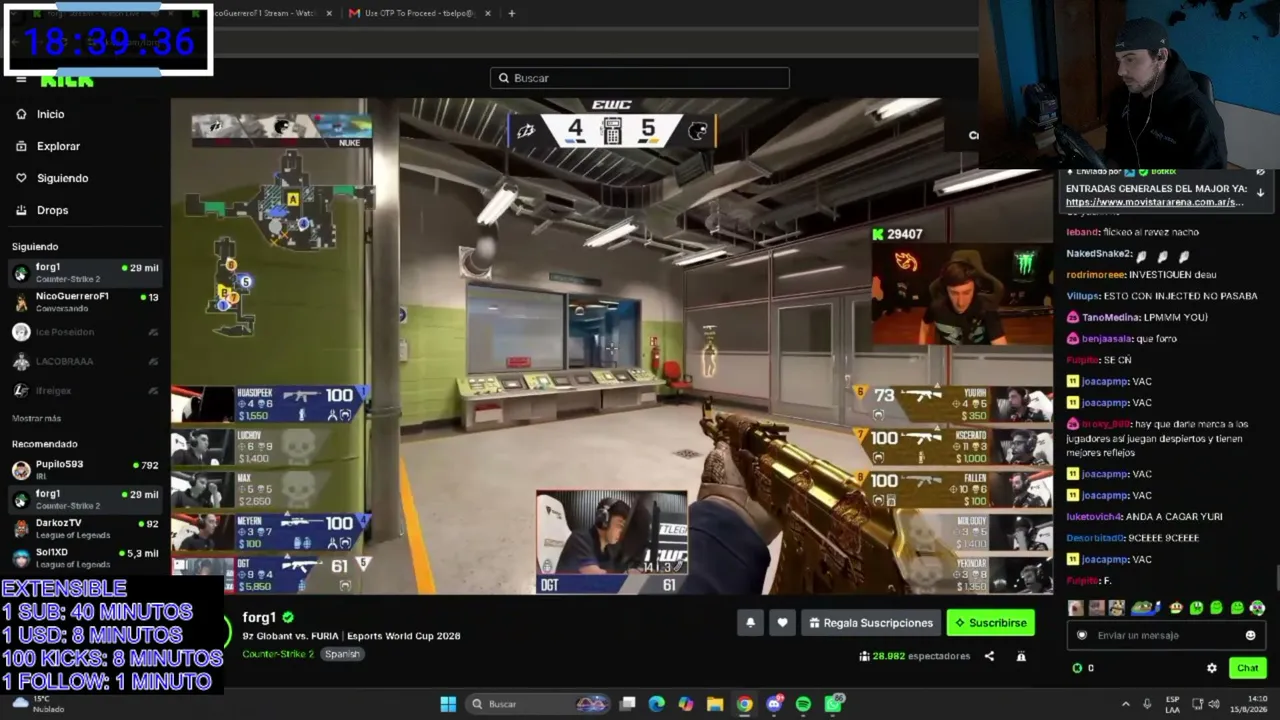
Task: Open Sol1XD recommended channel
Action: (x=85, y=557)
